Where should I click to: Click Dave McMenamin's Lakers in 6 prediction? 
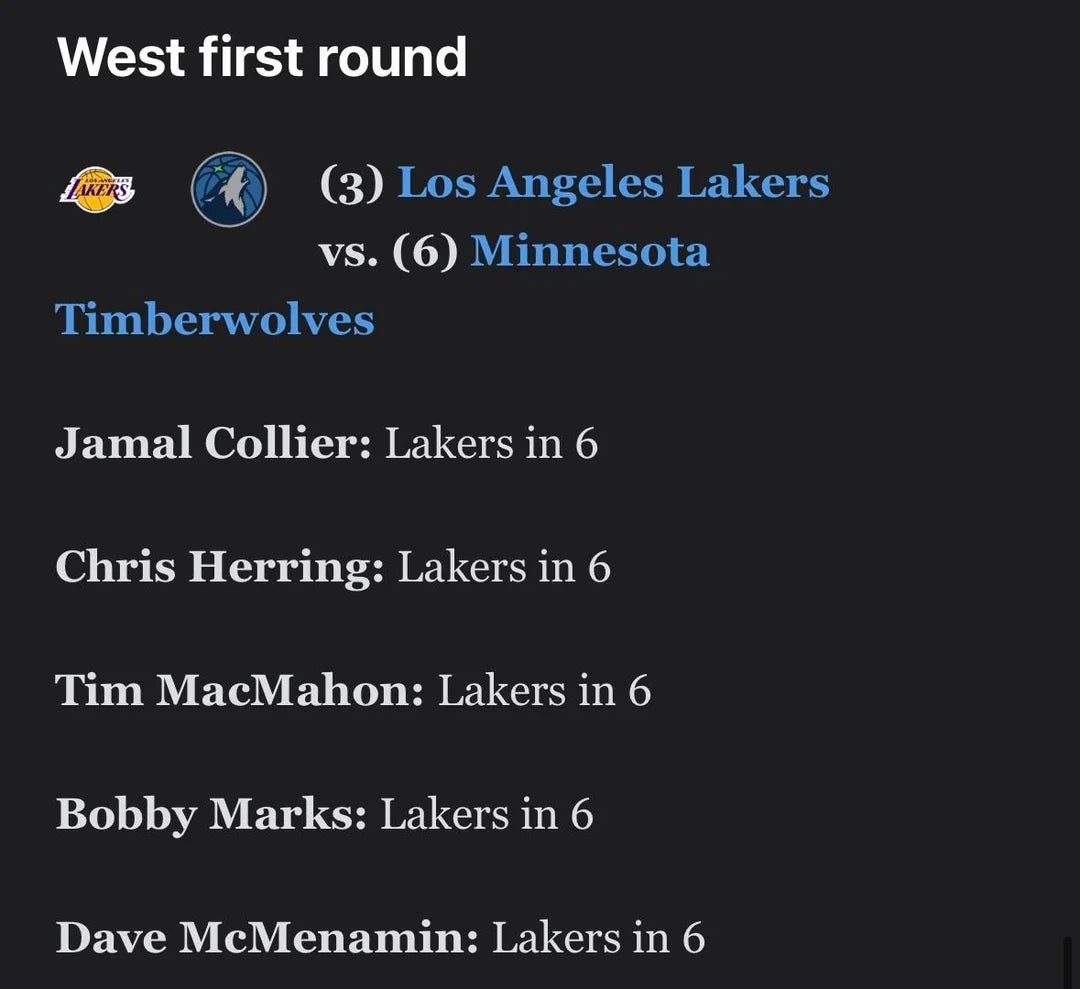(x=598, y=939)
